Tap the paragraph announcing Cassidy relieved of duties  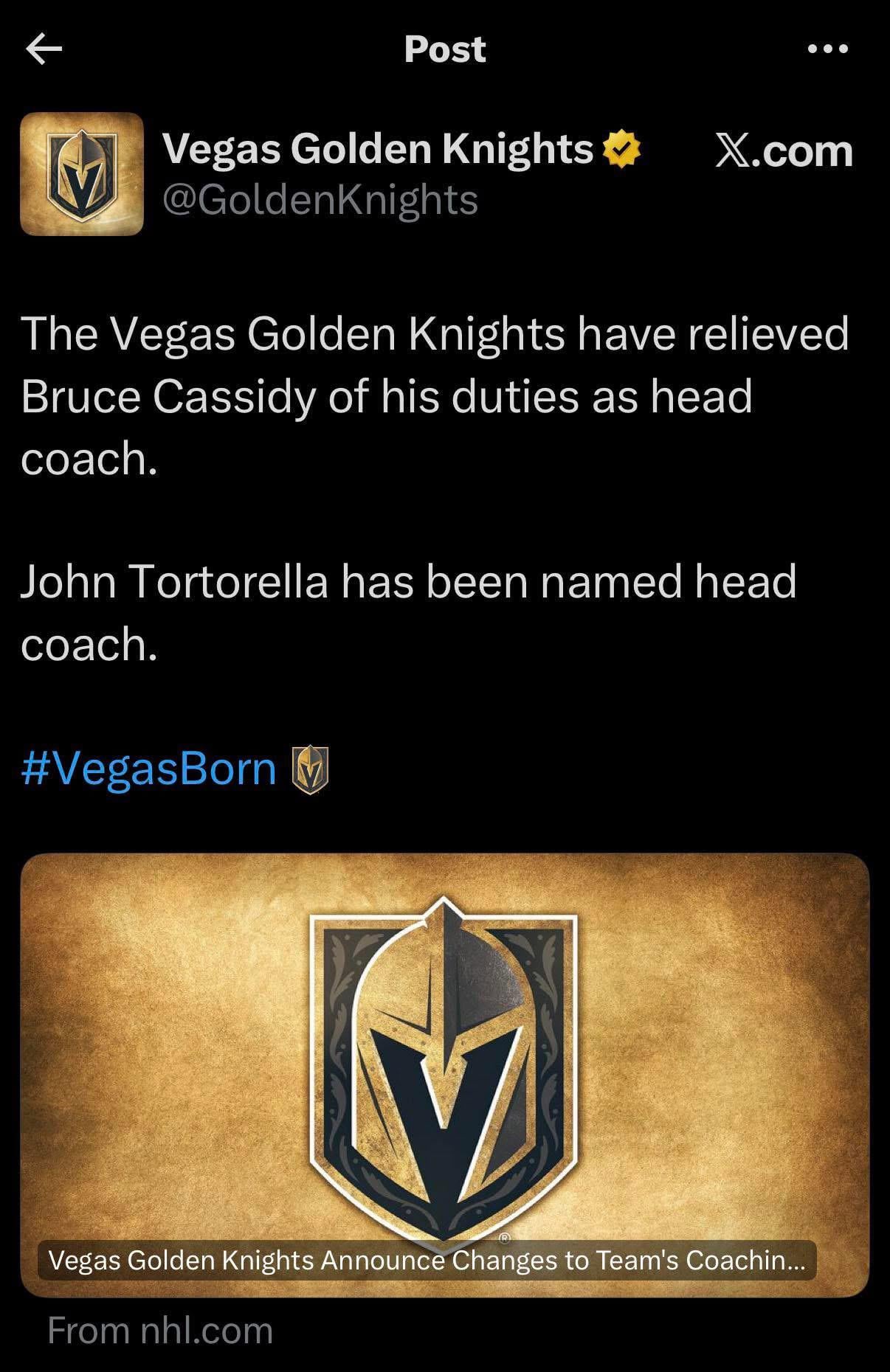[434, 395]
